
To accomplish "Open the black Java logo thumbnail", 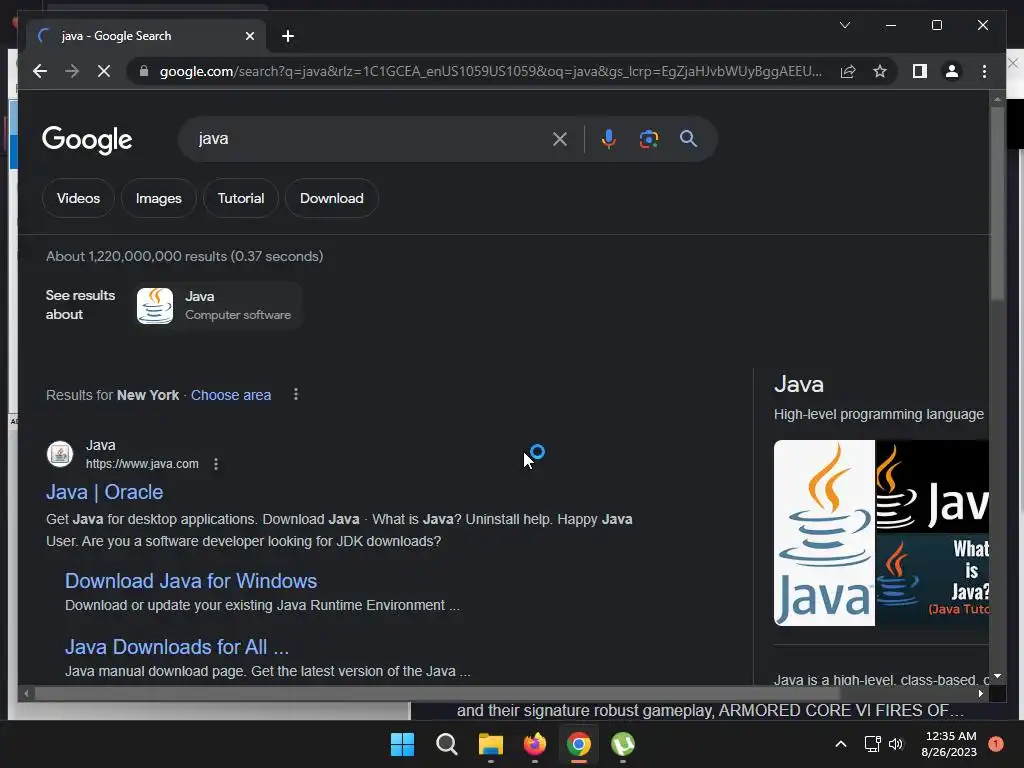I will coord(932,486).
